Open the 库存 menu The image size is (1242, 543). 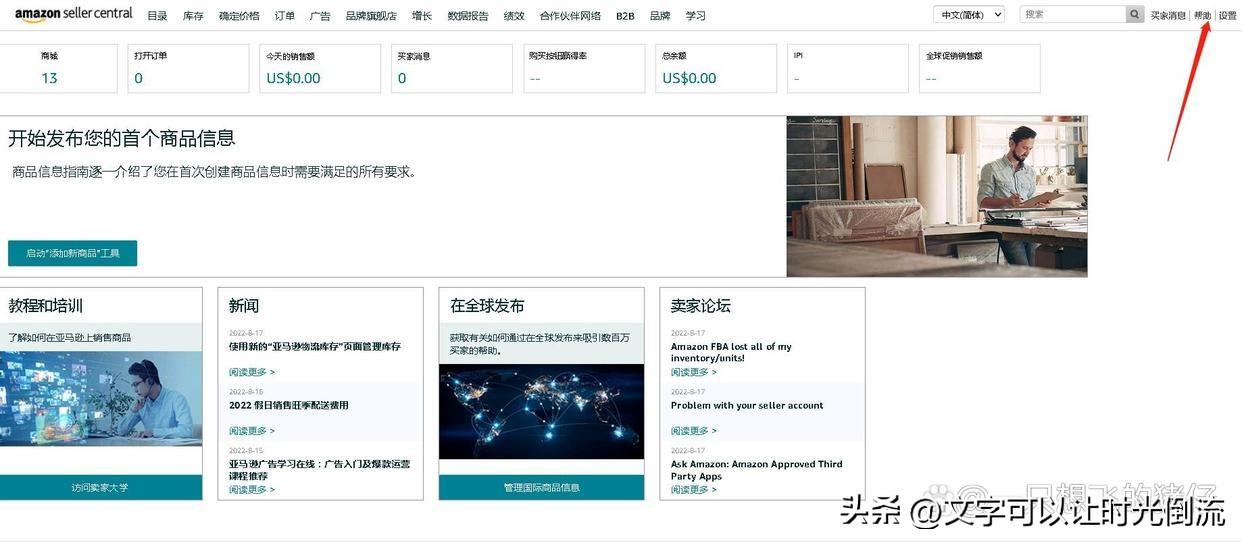(x=193, y=16)
